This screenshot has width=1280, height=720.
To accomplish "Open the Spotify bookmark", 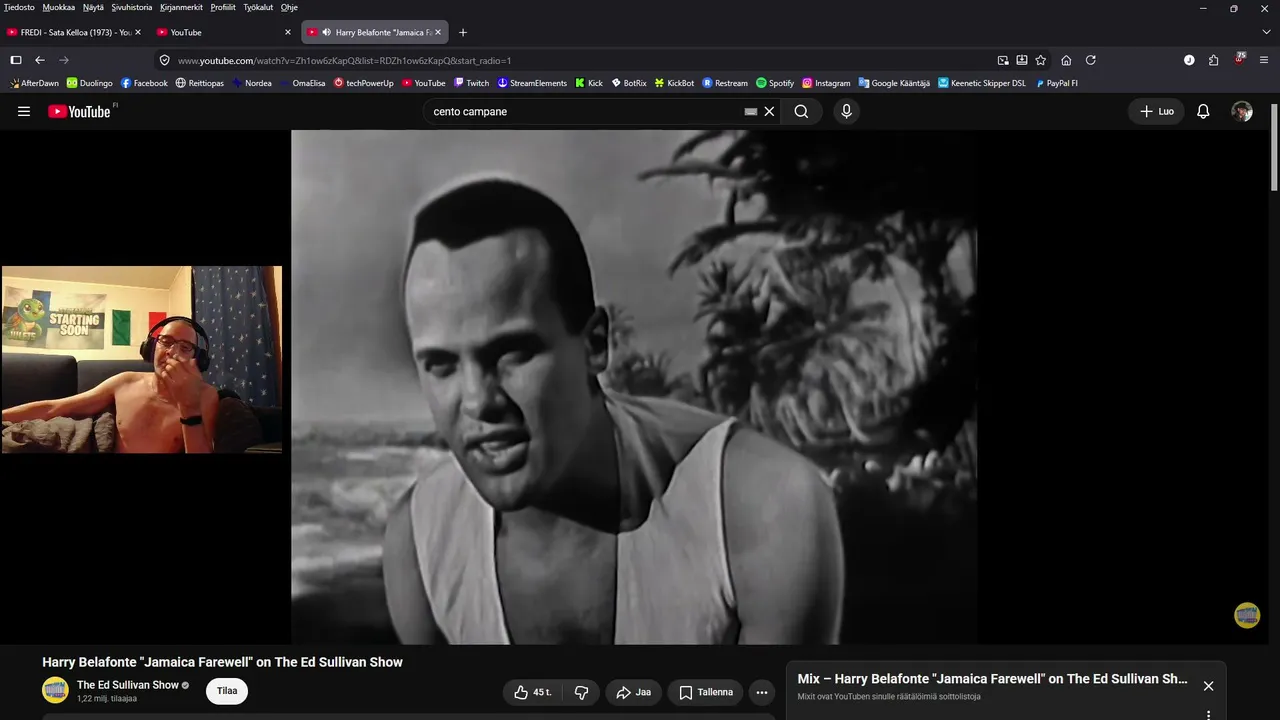I will coord(775,83).
